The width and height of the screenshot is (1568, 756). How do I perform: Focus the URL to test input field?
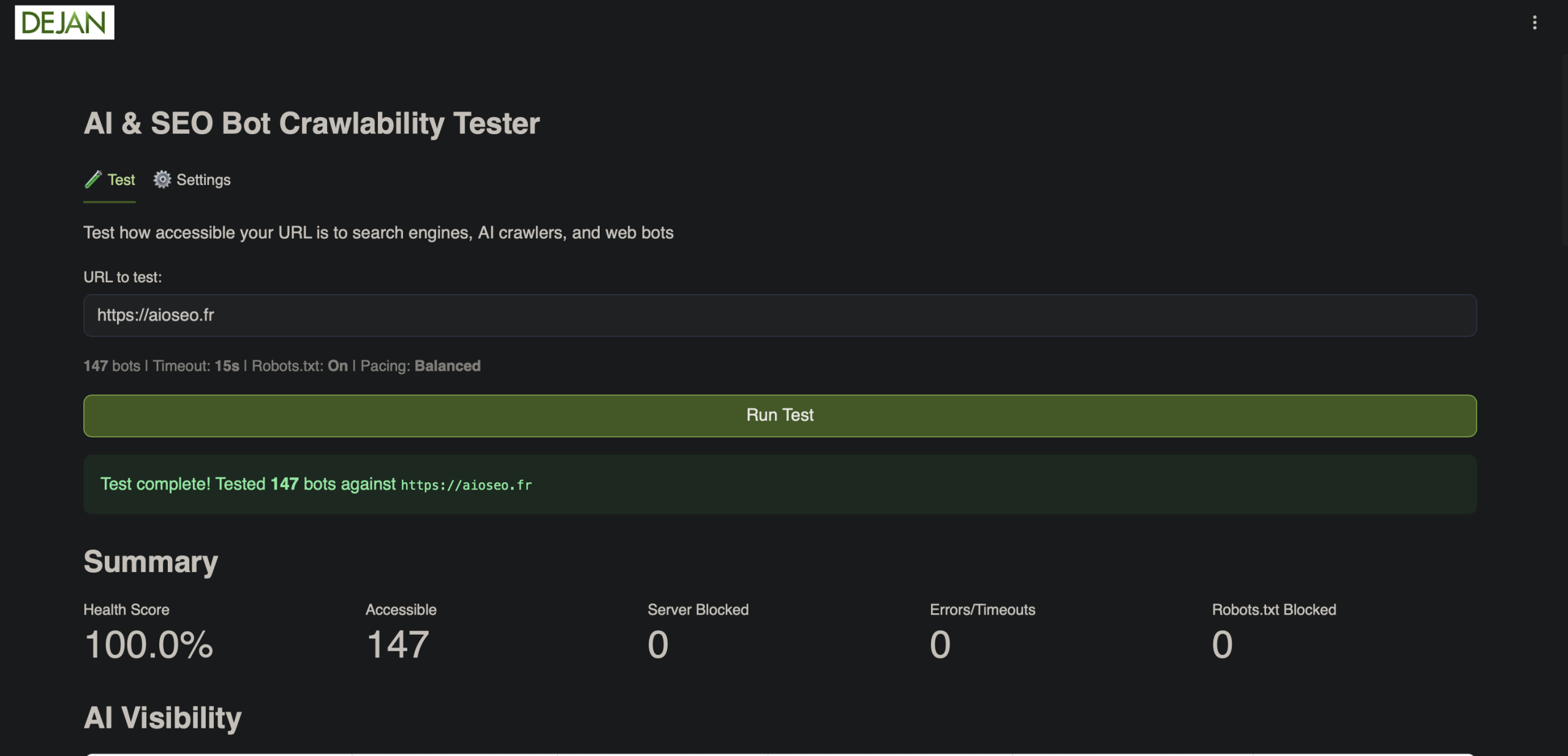[779, 315]
